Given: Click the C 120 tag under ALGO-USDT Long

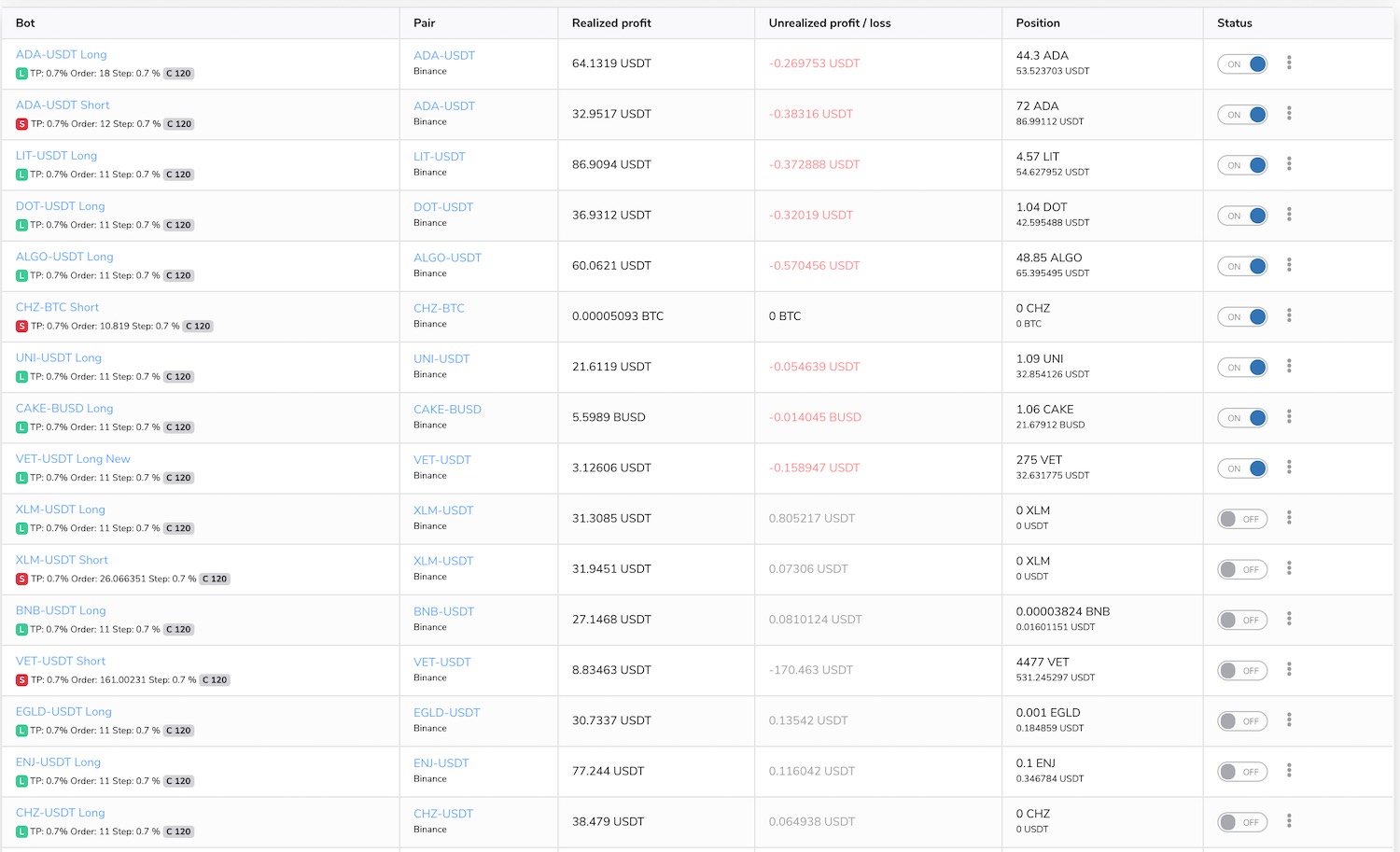Looking at the screenshot, I should (x=178, y=276).
